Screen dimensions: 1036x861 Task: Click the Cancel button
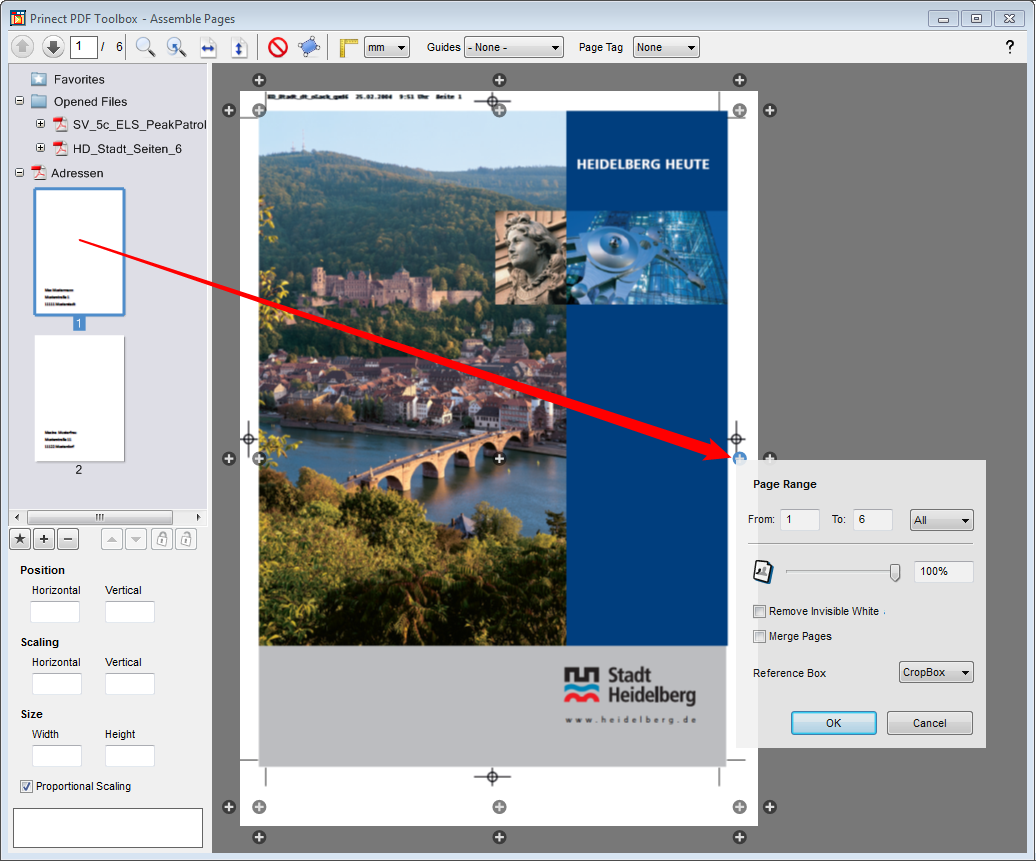click(929, 723)
